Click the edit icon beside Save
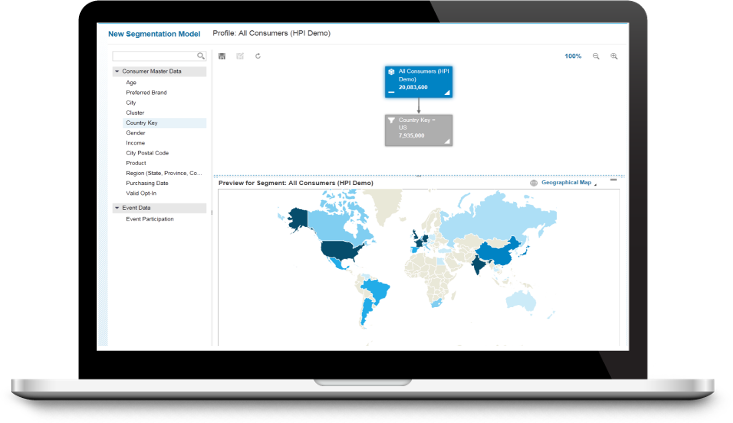The image size is (733, 423). point(240,56)
